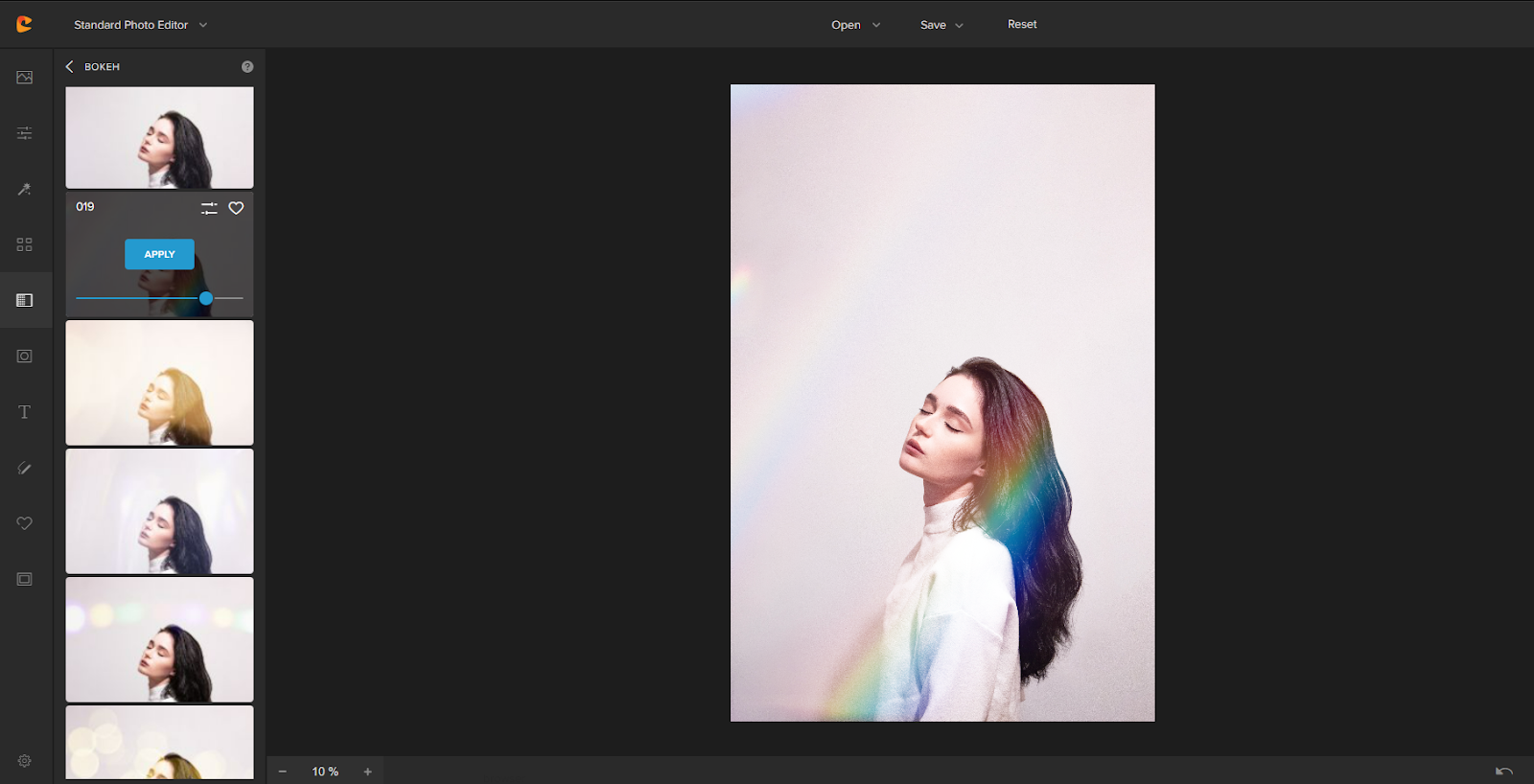Open the vignette frame tool icon
Image resolution: width=1534 pixels, height=784 pixels.
[25, 357]
